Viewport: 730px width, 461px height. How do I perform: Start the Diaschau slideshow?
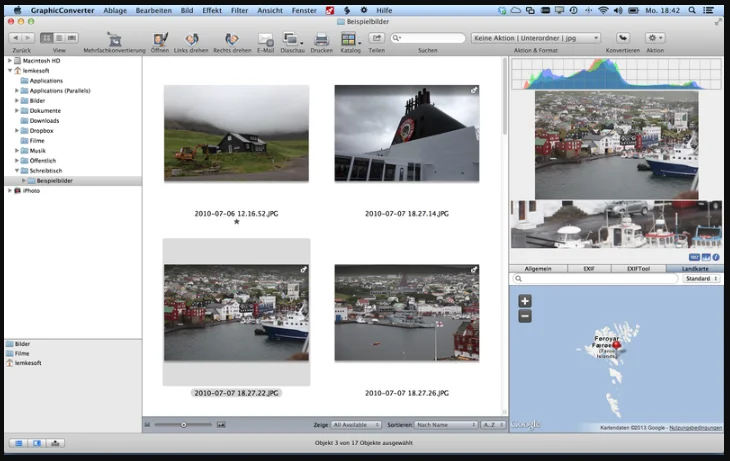291,39
